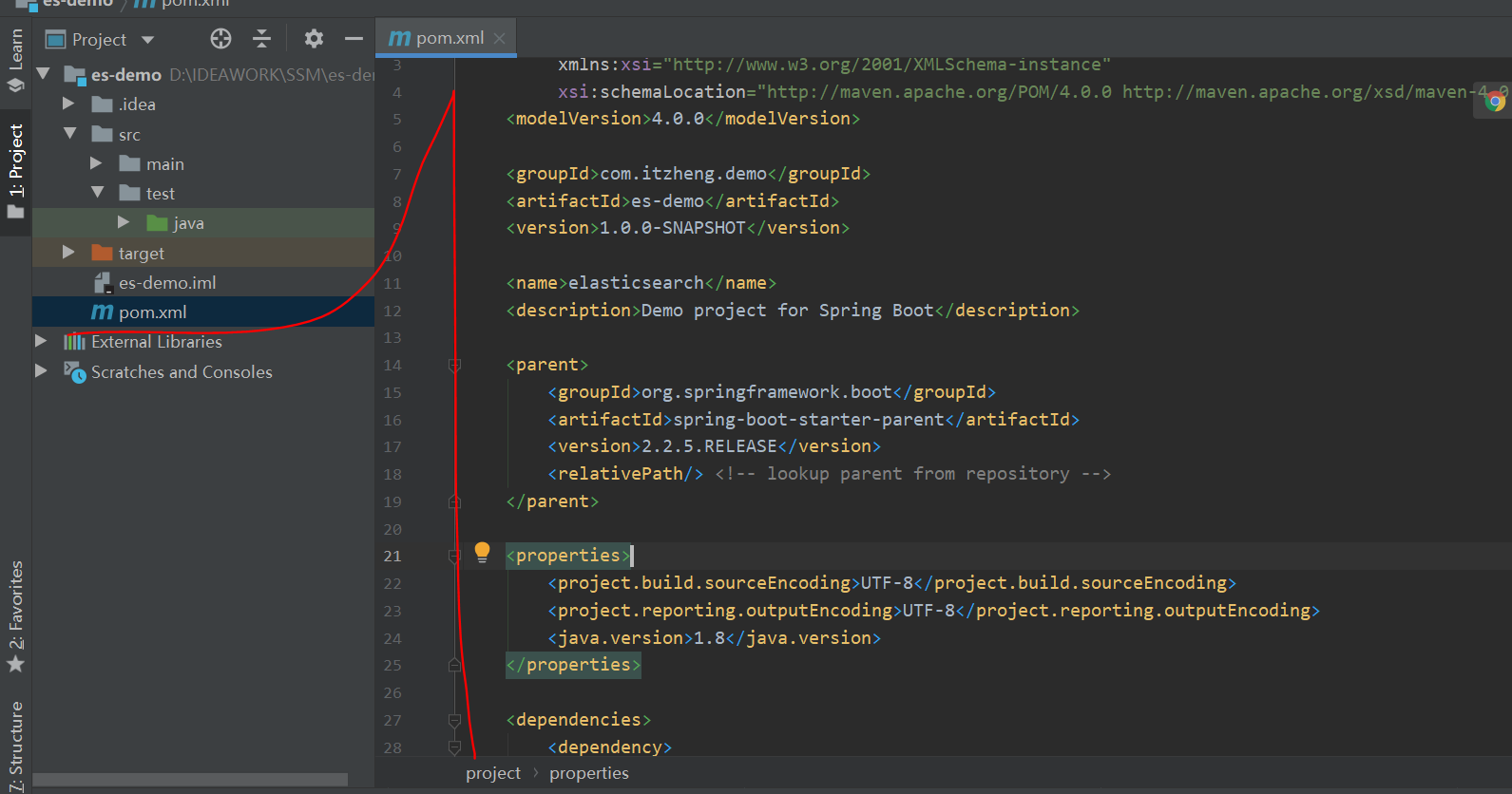Image resolution: width=1512 pixels, height=794 pixels.
Task: Select the orange target folder
Action: (x=128, y=254)
